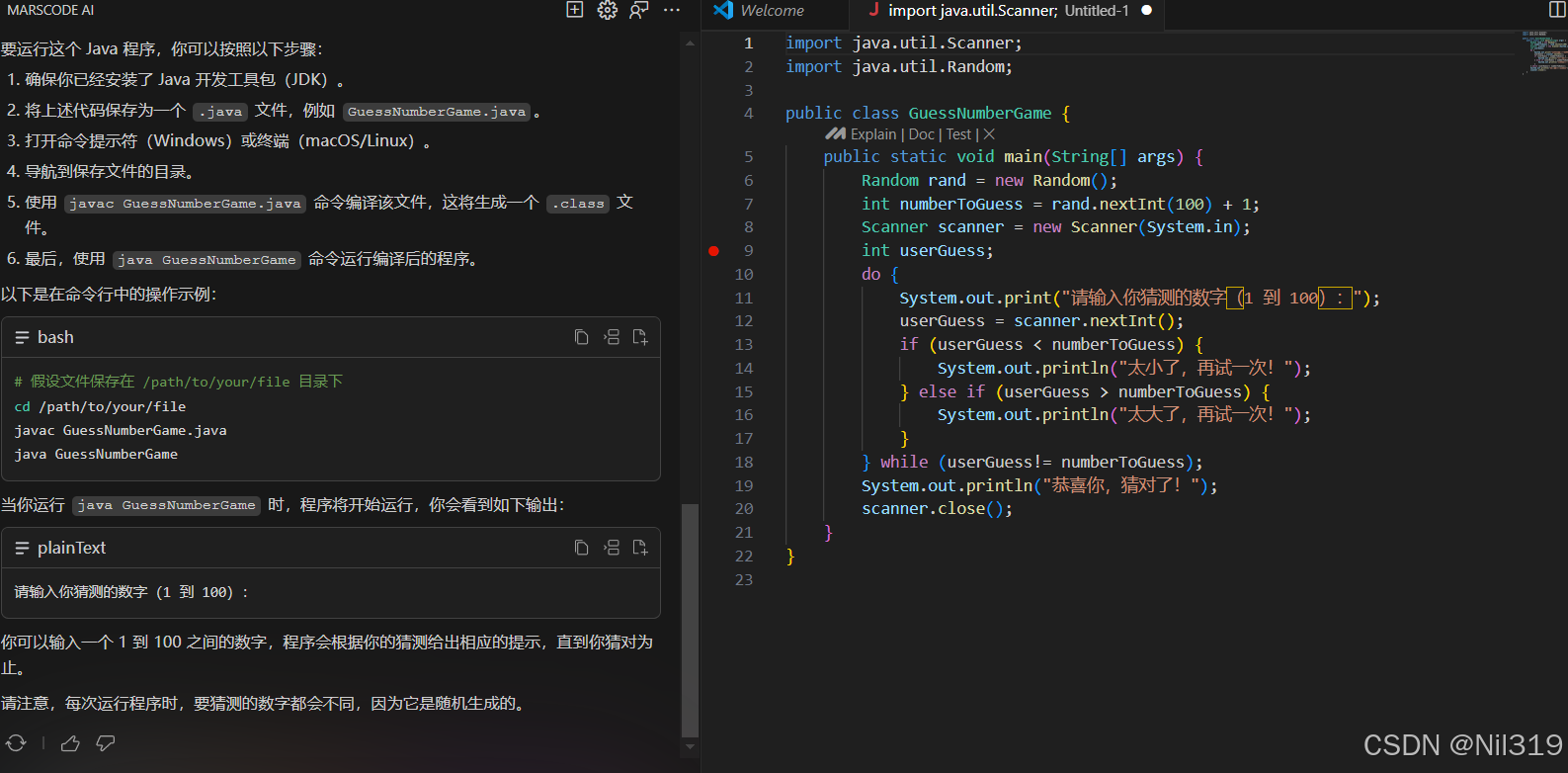The width and height of the screenshot is (1568, 773).
Task: Click 'cd /path/to/your/file' in bash block
Action: [100, 407]
